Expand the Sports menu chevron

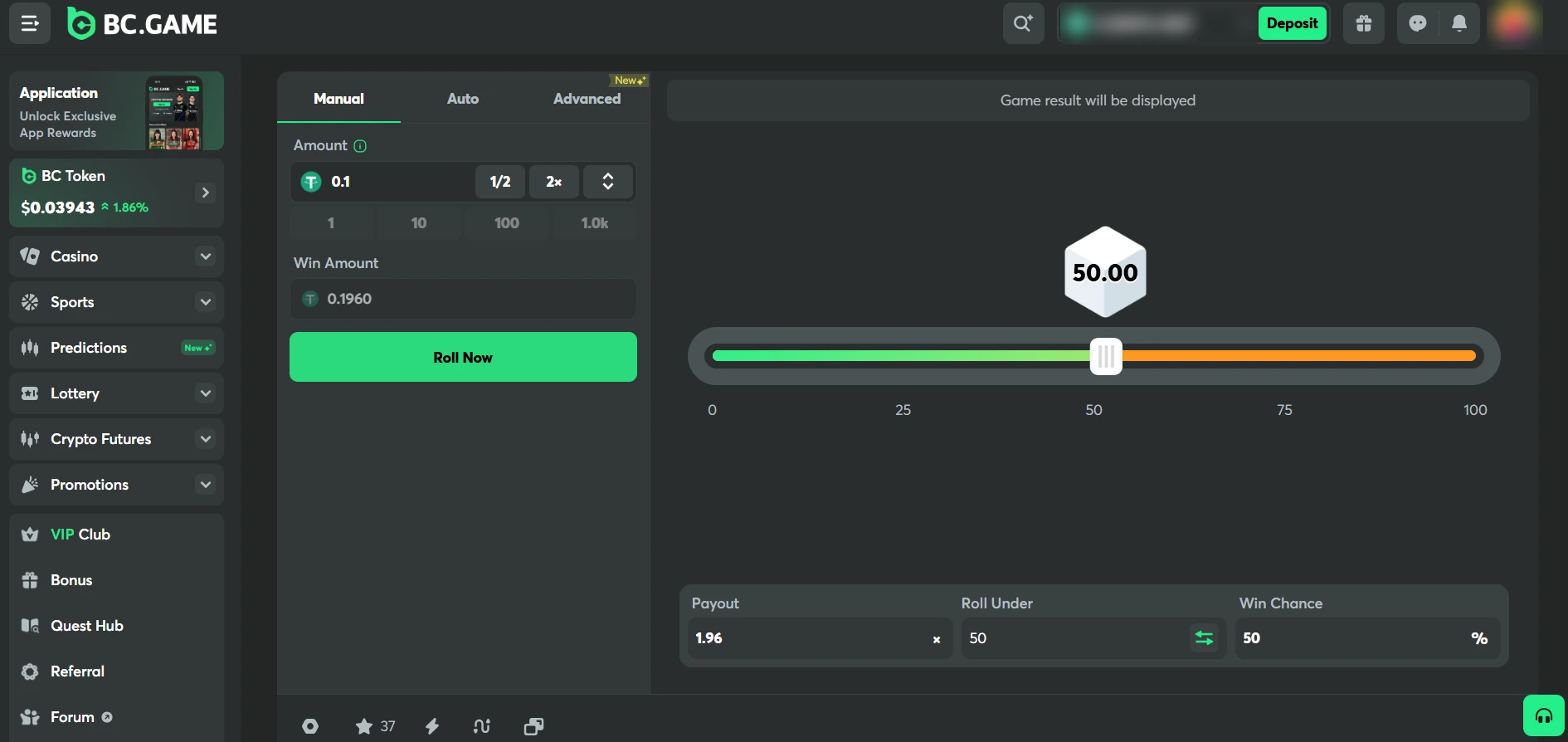(x=206, y=302)
